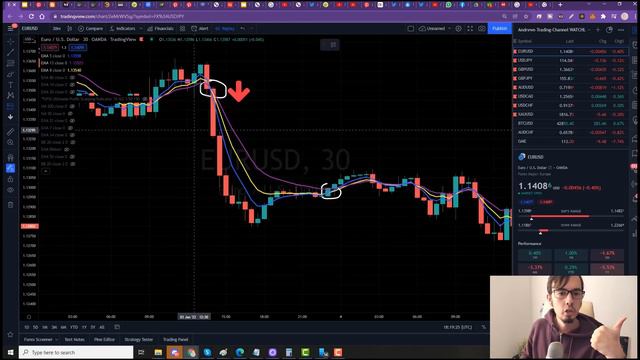The height and width of the screenshot is (360, 640).
Task: Open the select layout square icon
Action: coord(411,29)
